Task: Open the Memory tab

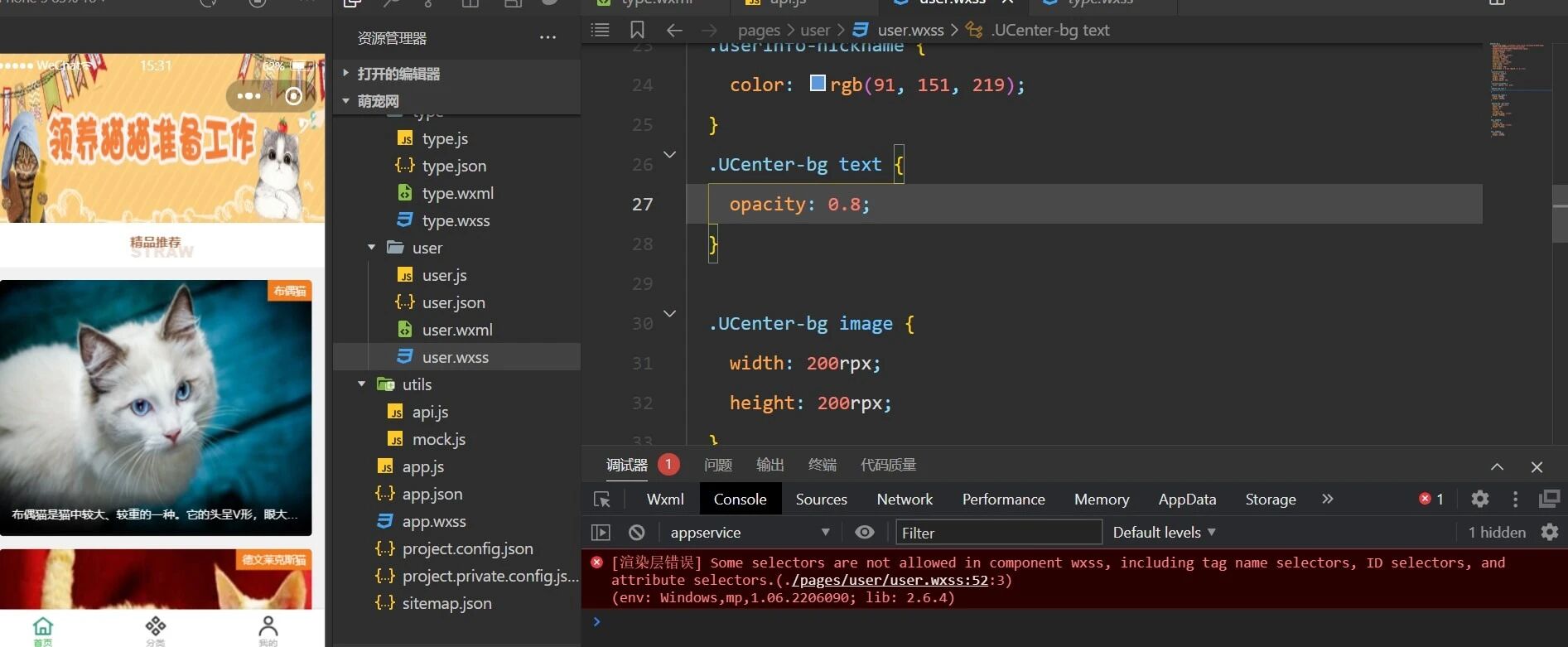Action: [x=1102, y=499]
